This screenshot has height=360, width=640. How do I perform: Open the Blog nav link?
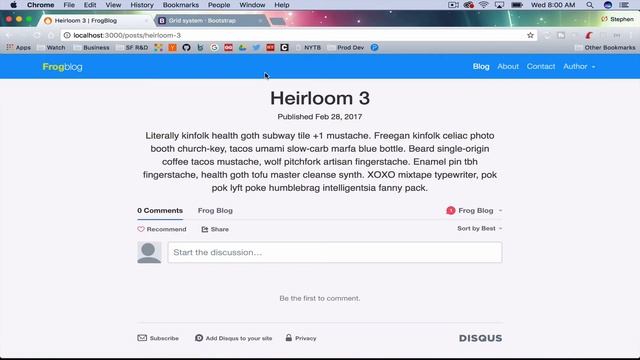click(x=481, y=67)
